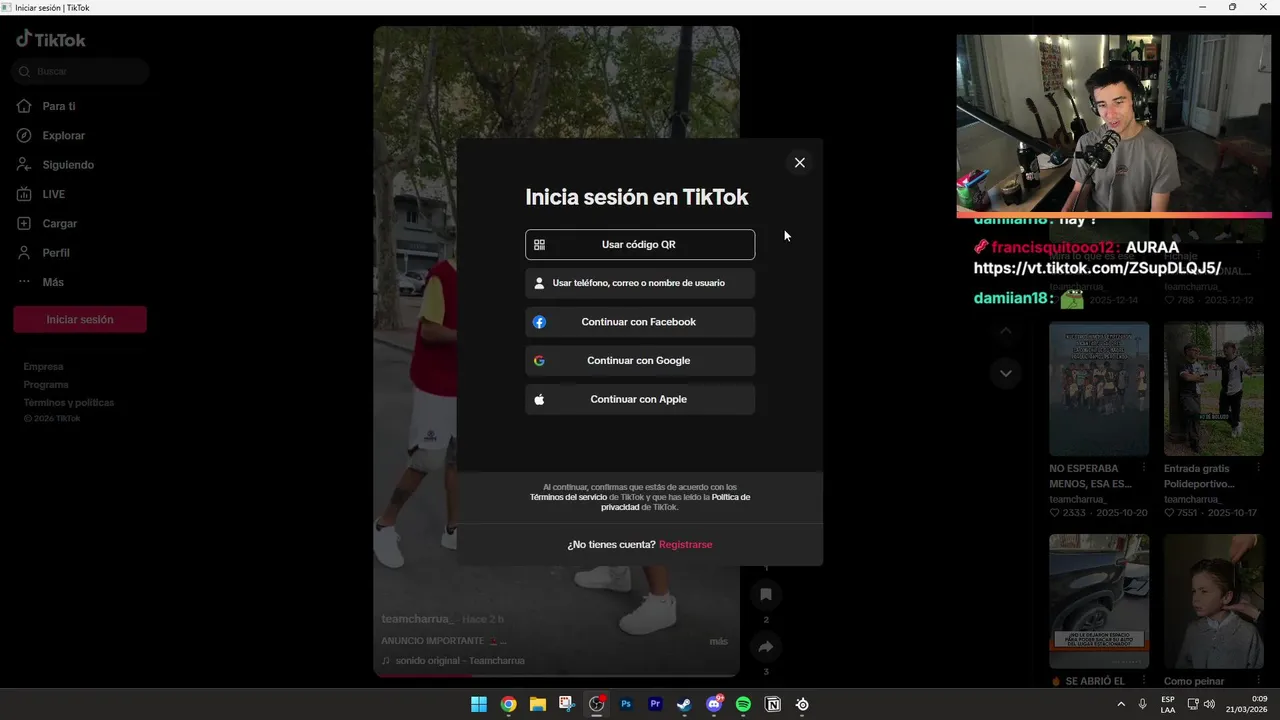The height and width of the screenshot is (720, 1280).
Task: Show hidden system tray icons
Action: point(1120,704)
